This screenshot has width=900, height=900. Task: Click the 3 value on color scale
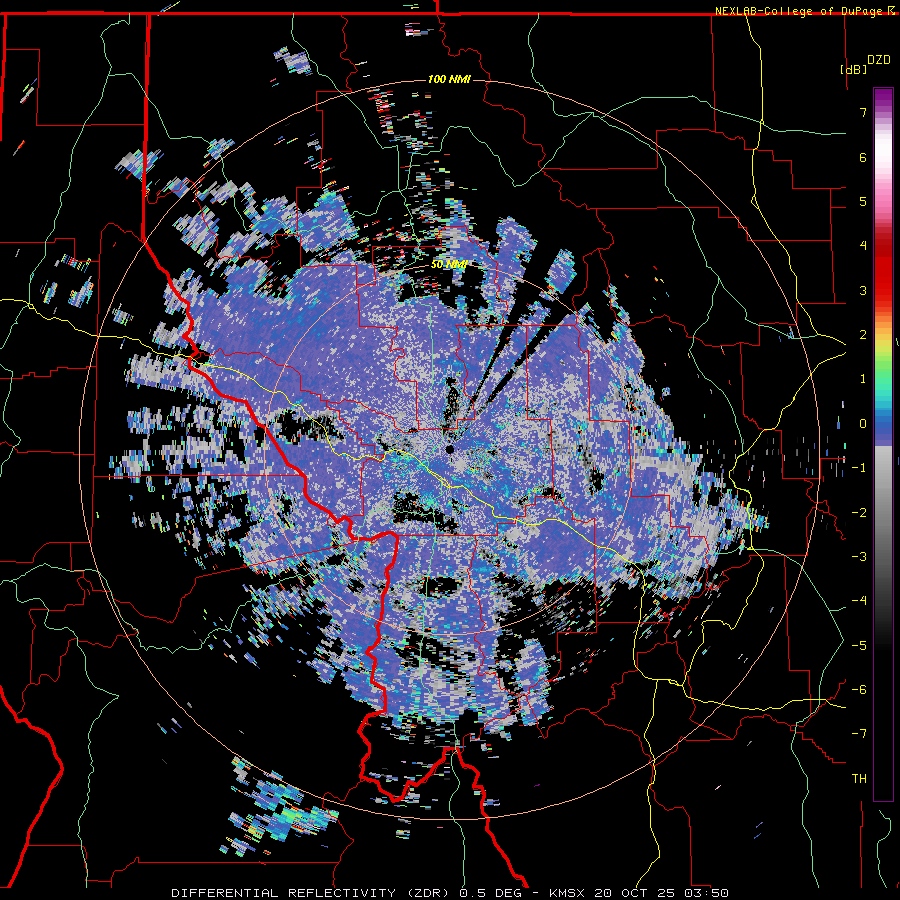[863, 290]
